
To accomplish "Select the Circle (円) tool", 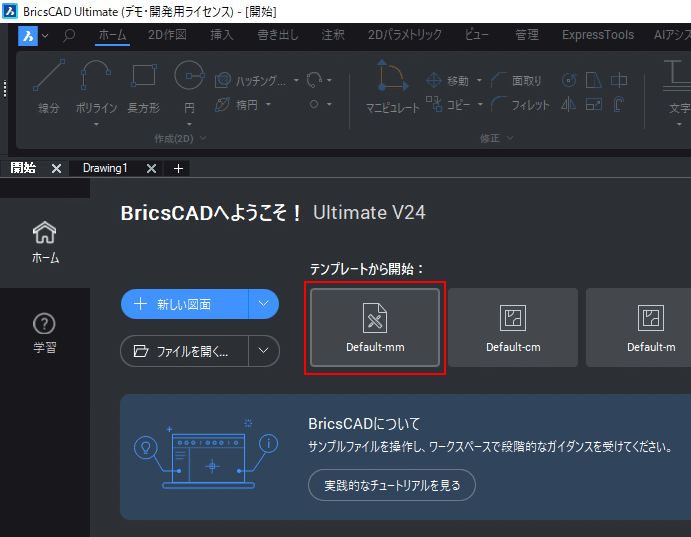I will [x=189, y=87].
